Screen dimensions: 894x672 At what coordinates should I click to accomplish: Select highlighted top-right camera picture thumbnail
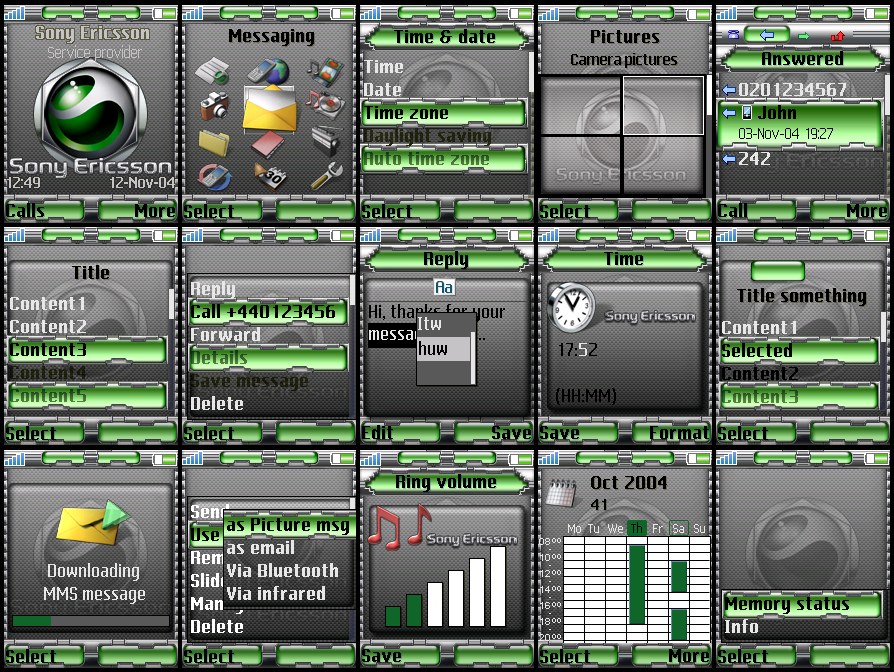663,105
